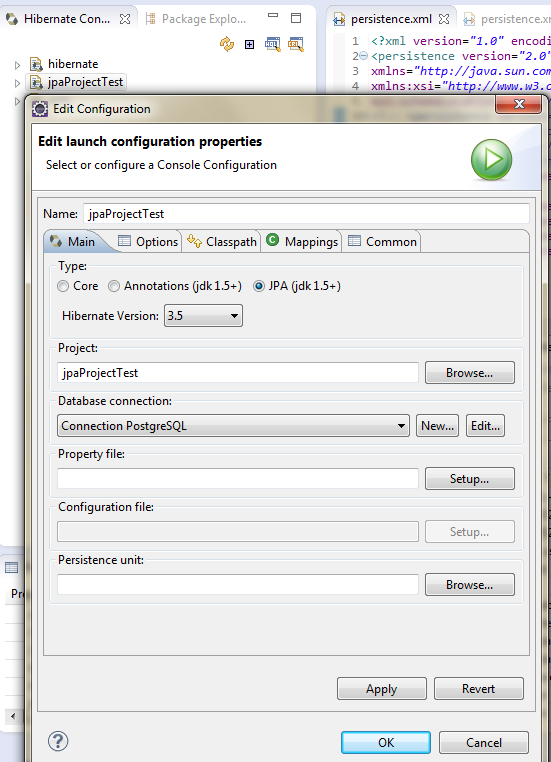Image resolution: width=551 pixels, height=762 pixels.
Task: Open the HQL editor toolbar icon
Action: 273,44
